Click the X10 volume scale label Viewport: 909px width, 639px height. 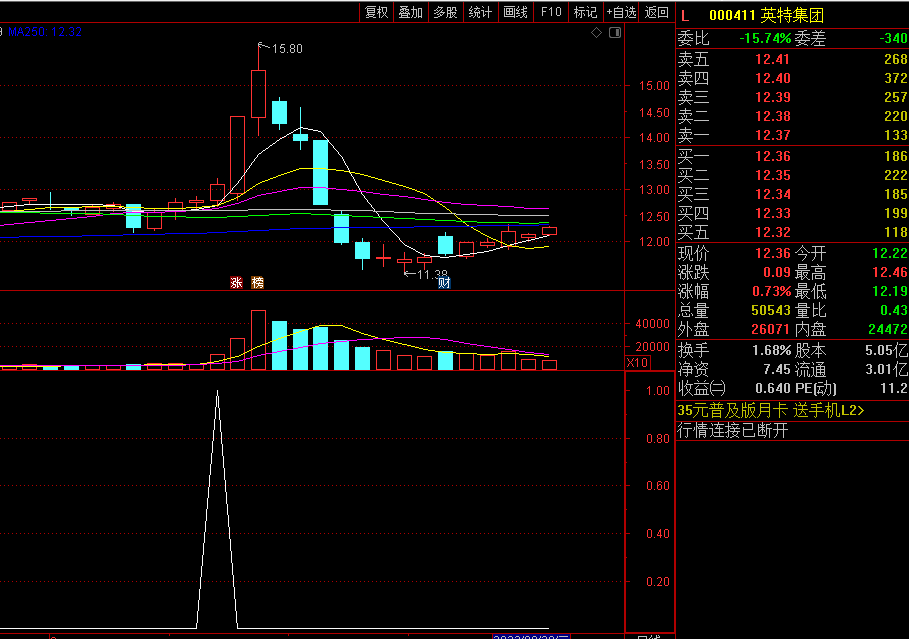click(638, 363)
